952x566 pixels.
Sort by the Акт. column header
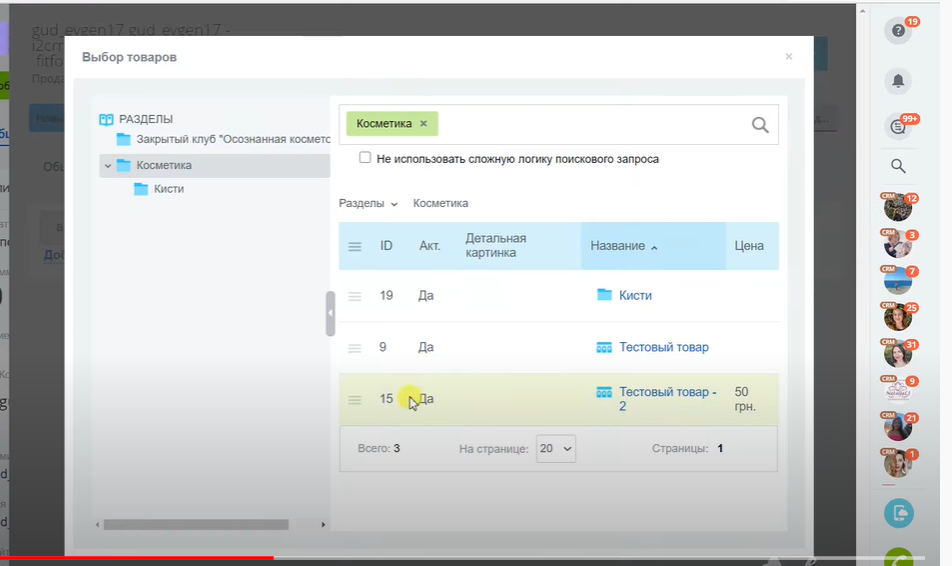point(429,246)
